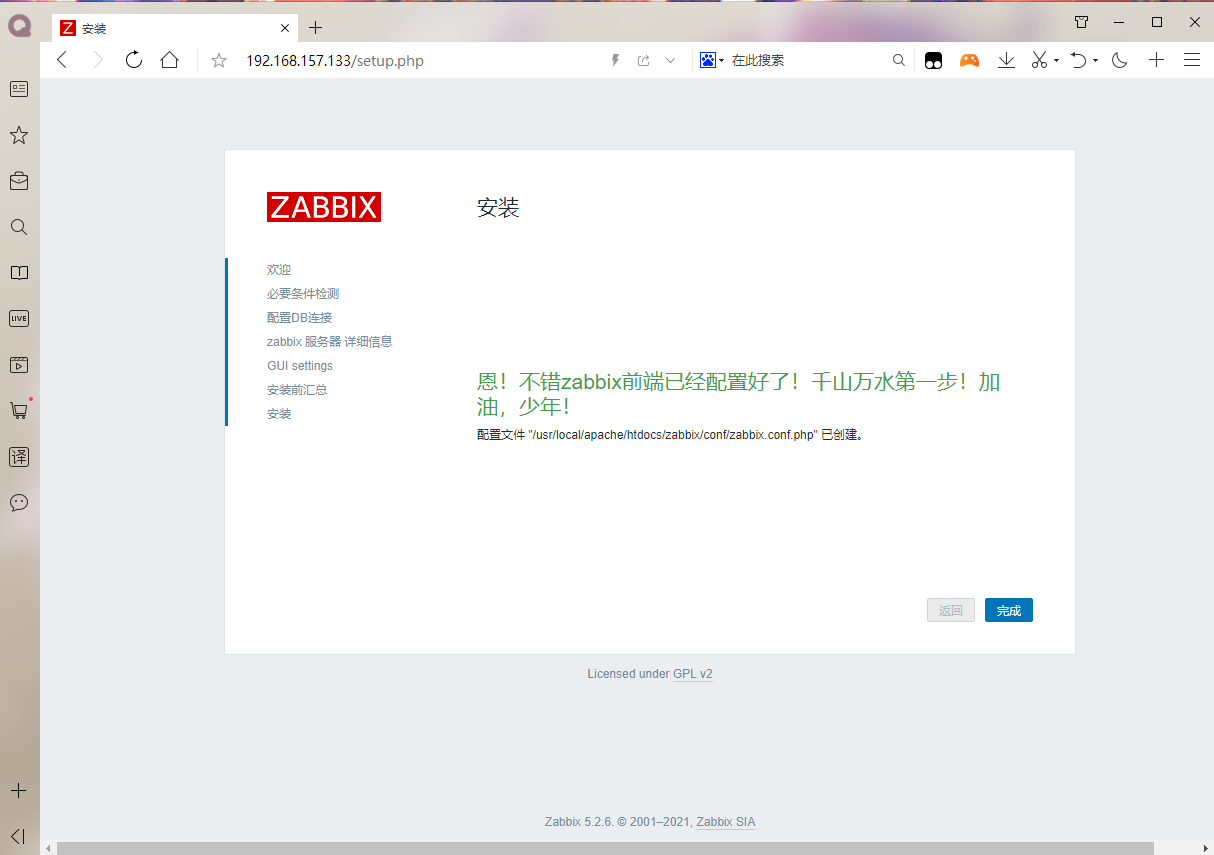Open the sidebar search icon

click(19, 227)
